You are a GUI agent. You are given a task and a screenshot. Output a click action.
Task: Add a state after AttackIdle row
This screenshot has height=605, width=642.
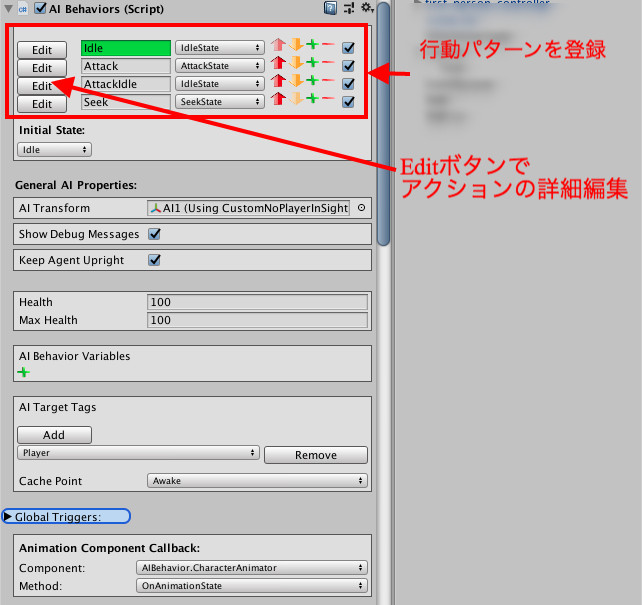pos(312,80)
